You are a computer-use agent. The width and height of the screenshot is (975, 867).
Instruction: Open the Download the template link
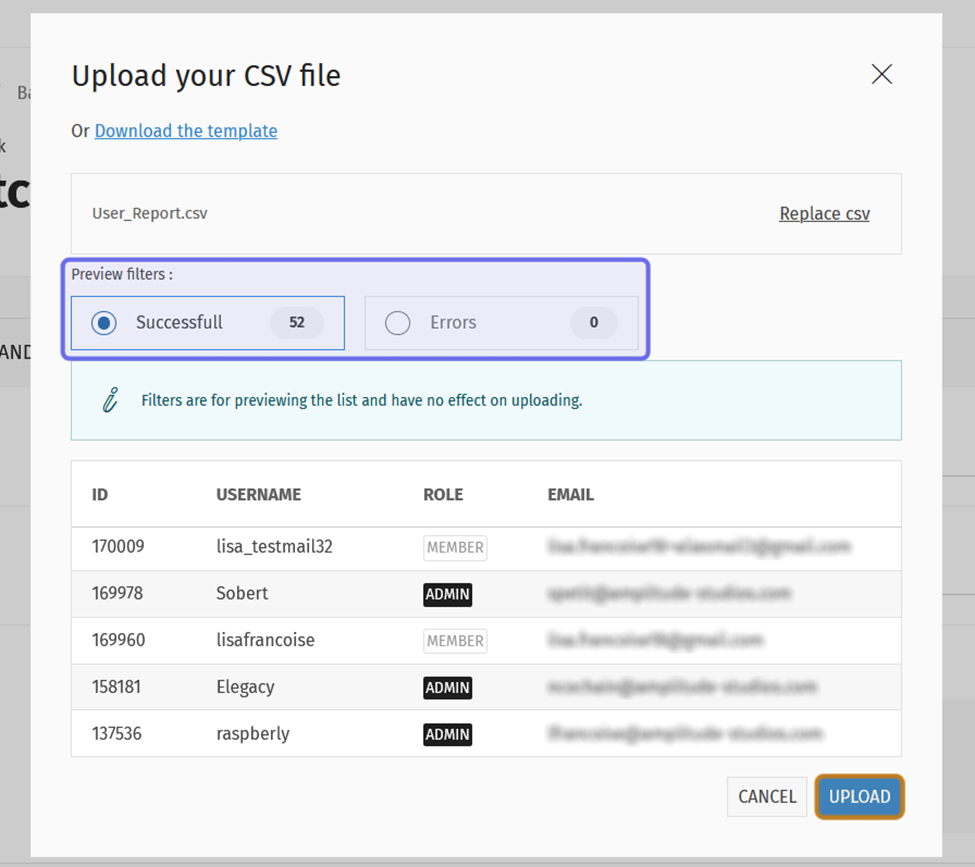point(186,131)
